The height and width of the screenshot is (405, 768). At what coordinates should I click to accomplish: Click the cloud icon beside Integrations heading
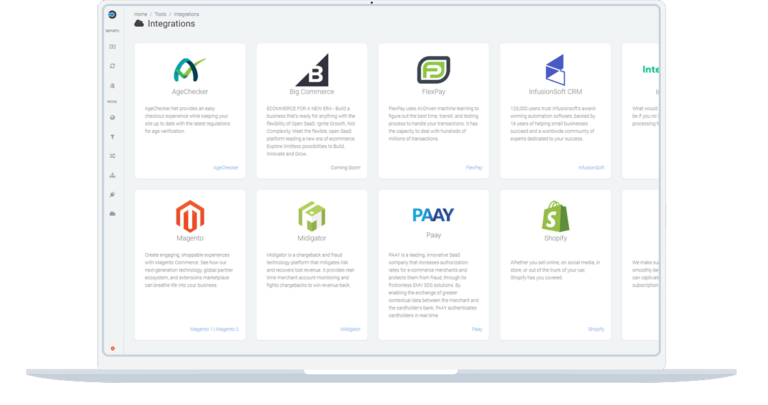pyautogui.click(x=138, y=23)
